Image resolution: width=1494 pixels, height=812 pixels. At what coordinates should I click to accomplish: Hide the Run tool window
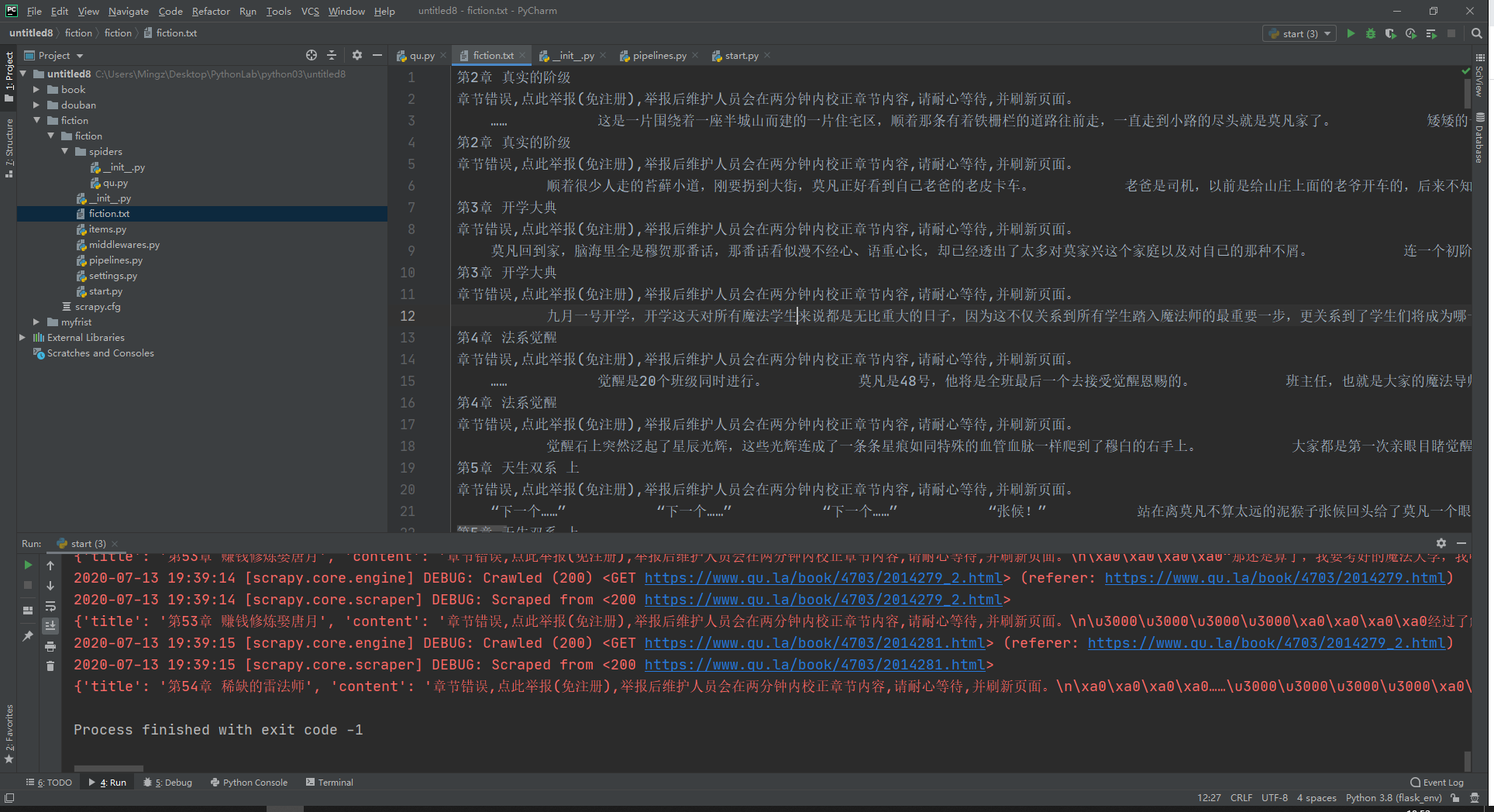pos(1461,543)
